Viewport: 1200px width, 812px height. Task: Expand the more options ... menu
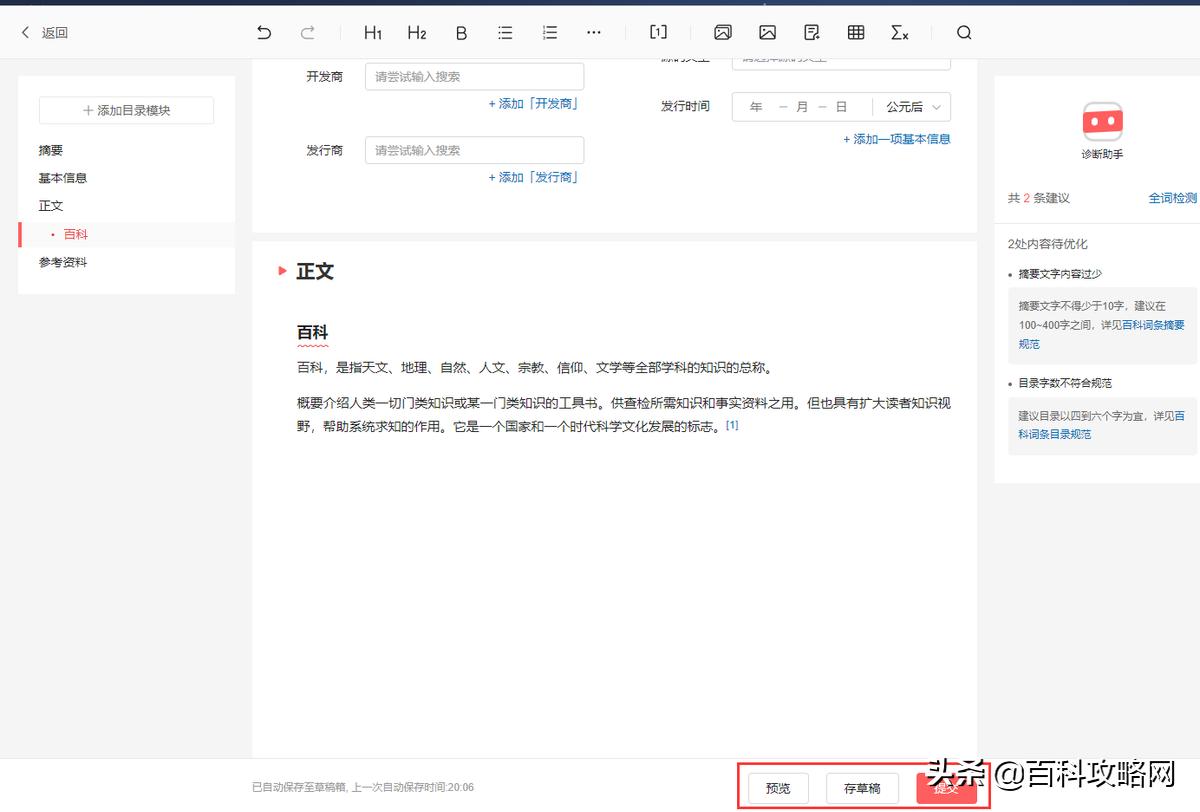point(594,32)
